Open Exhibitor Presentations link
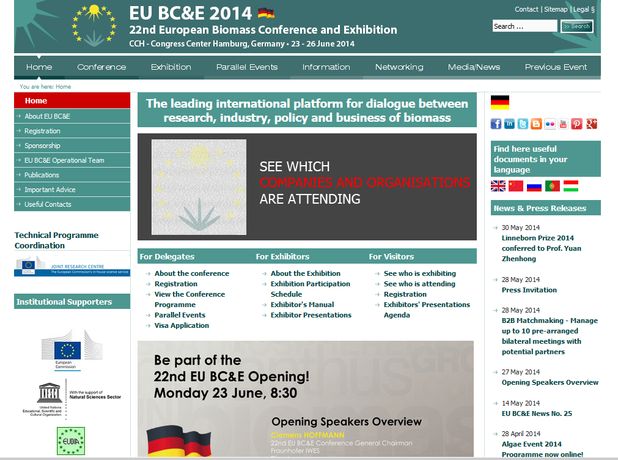 311,315
